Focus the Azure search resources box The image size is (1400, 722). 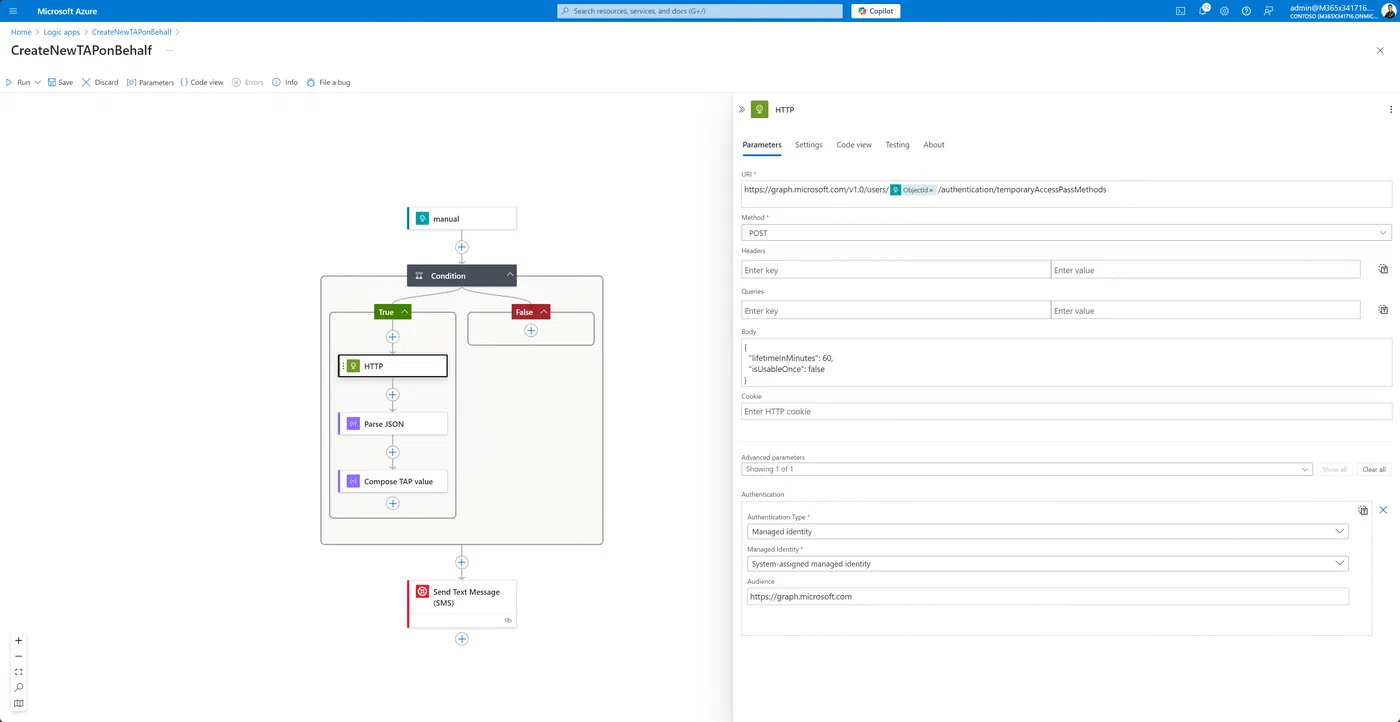tap(700, 11)
